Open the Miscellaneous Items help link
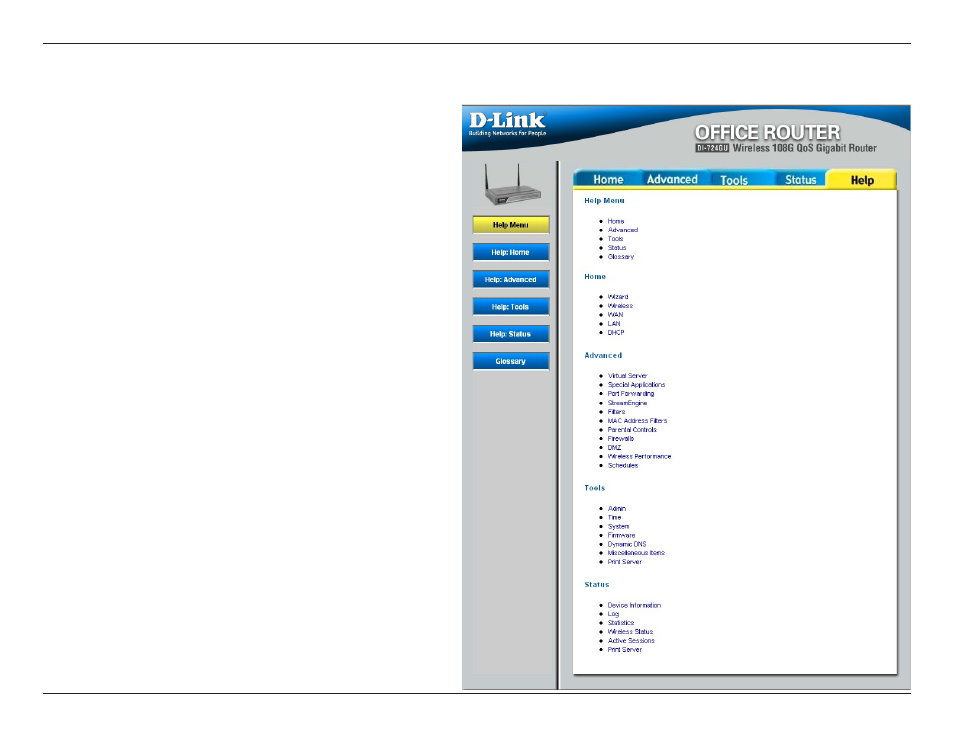954x737 pixels. coord(636,553)
